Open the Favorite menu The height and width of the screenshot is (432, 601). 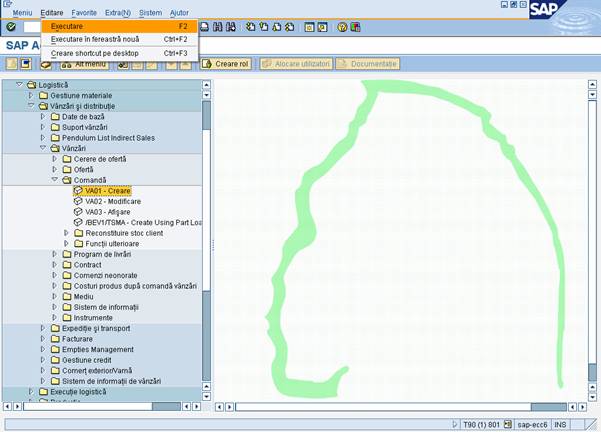tap(84, 13)
